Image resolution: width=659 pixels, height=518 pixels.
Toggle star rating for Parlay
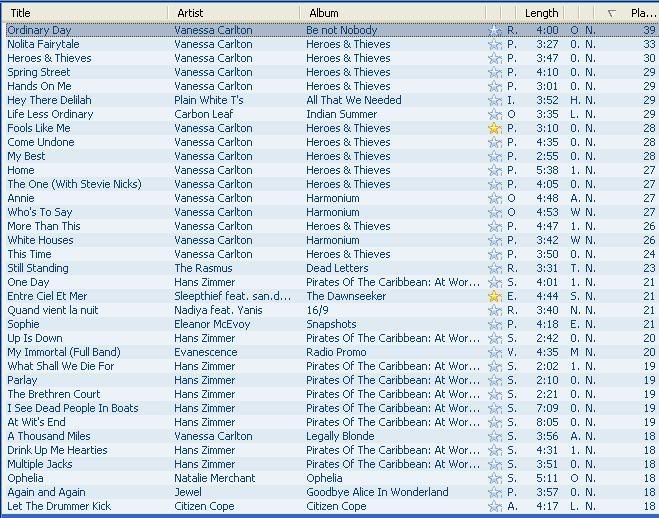[x=495, y=381]
